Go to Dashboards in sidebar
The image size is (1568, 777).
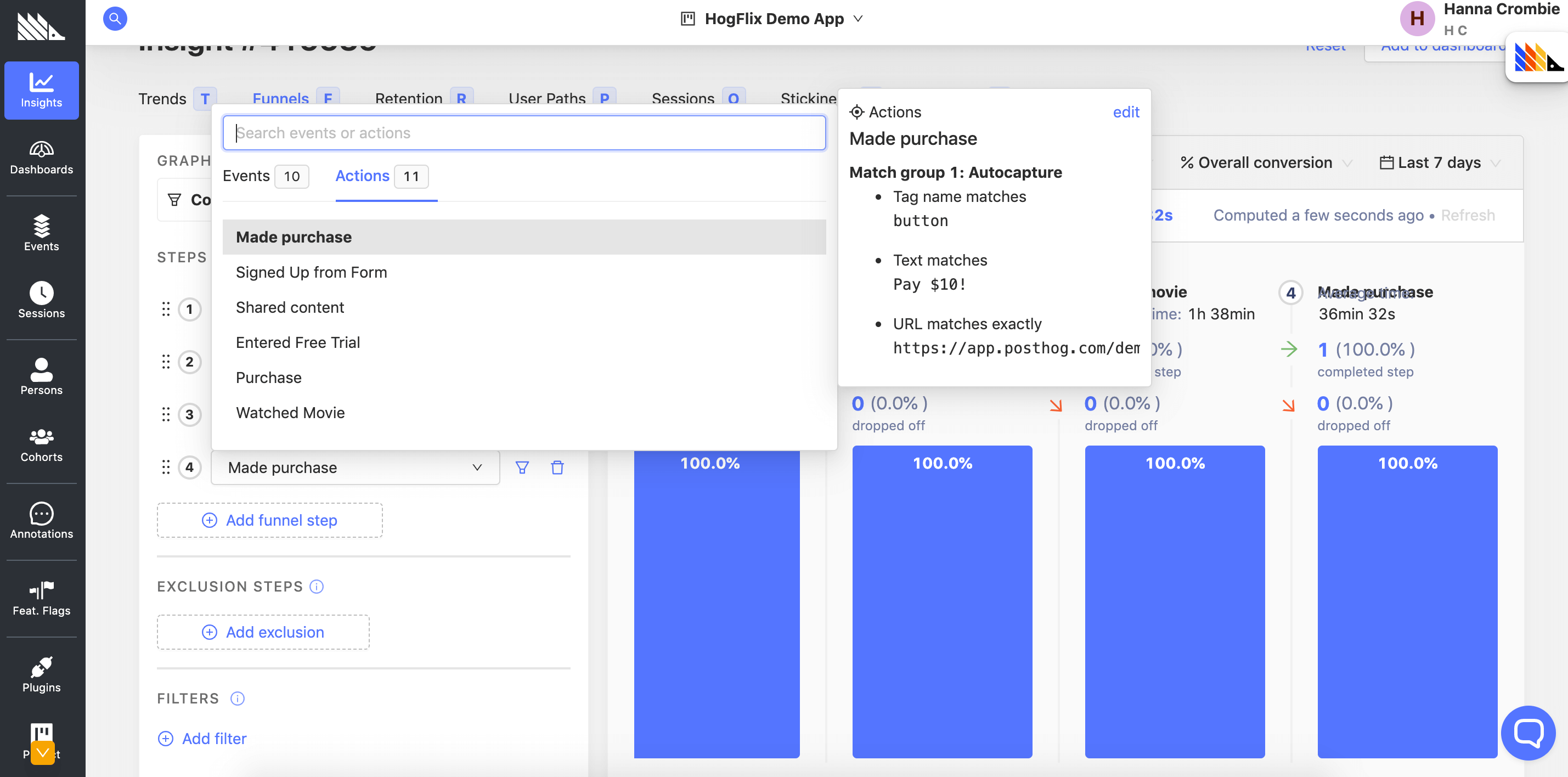[x=41, y=157]
